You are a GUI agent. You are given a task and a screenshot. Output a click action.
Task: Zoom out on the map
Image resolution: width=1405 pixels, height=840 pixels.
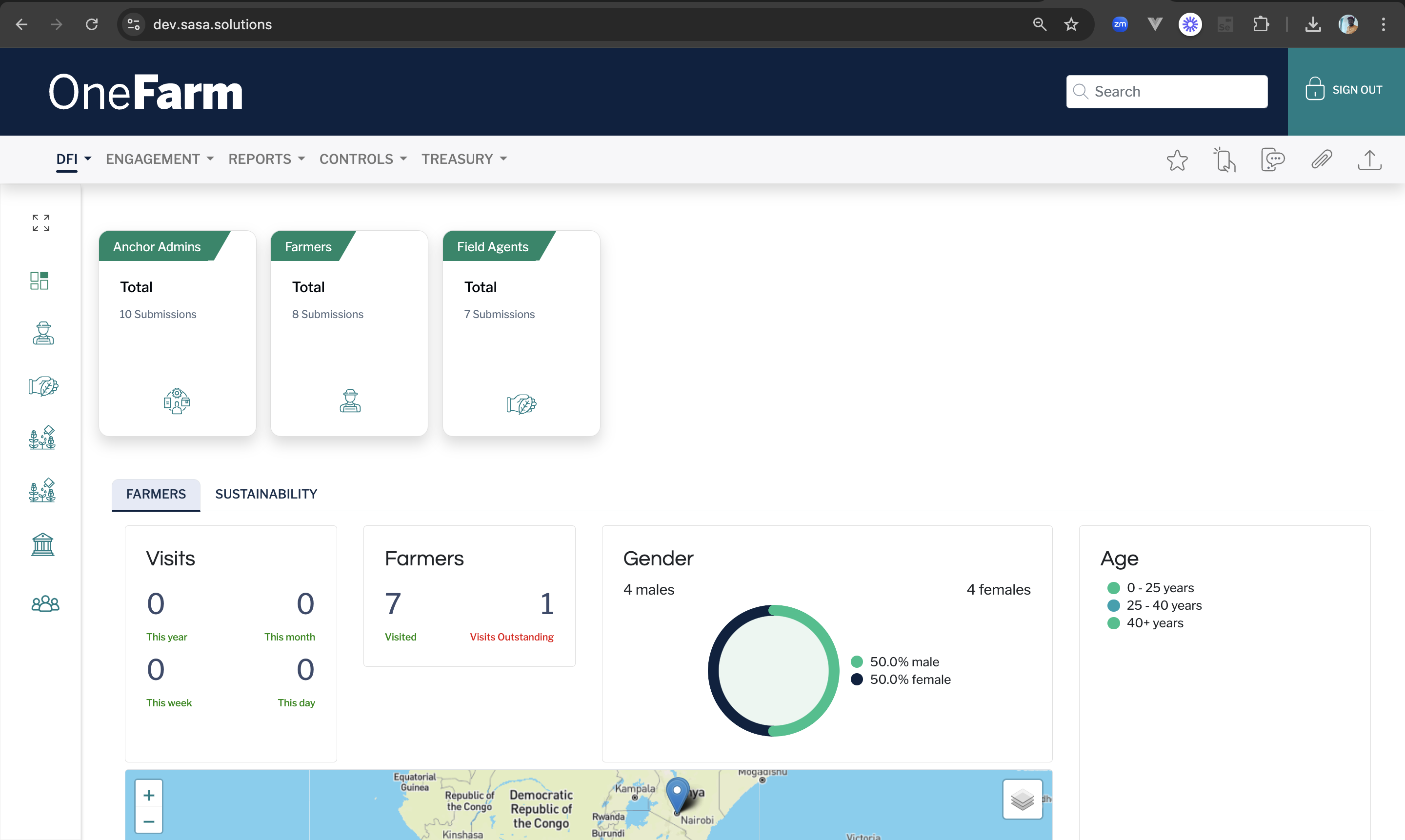click(149, 821)
